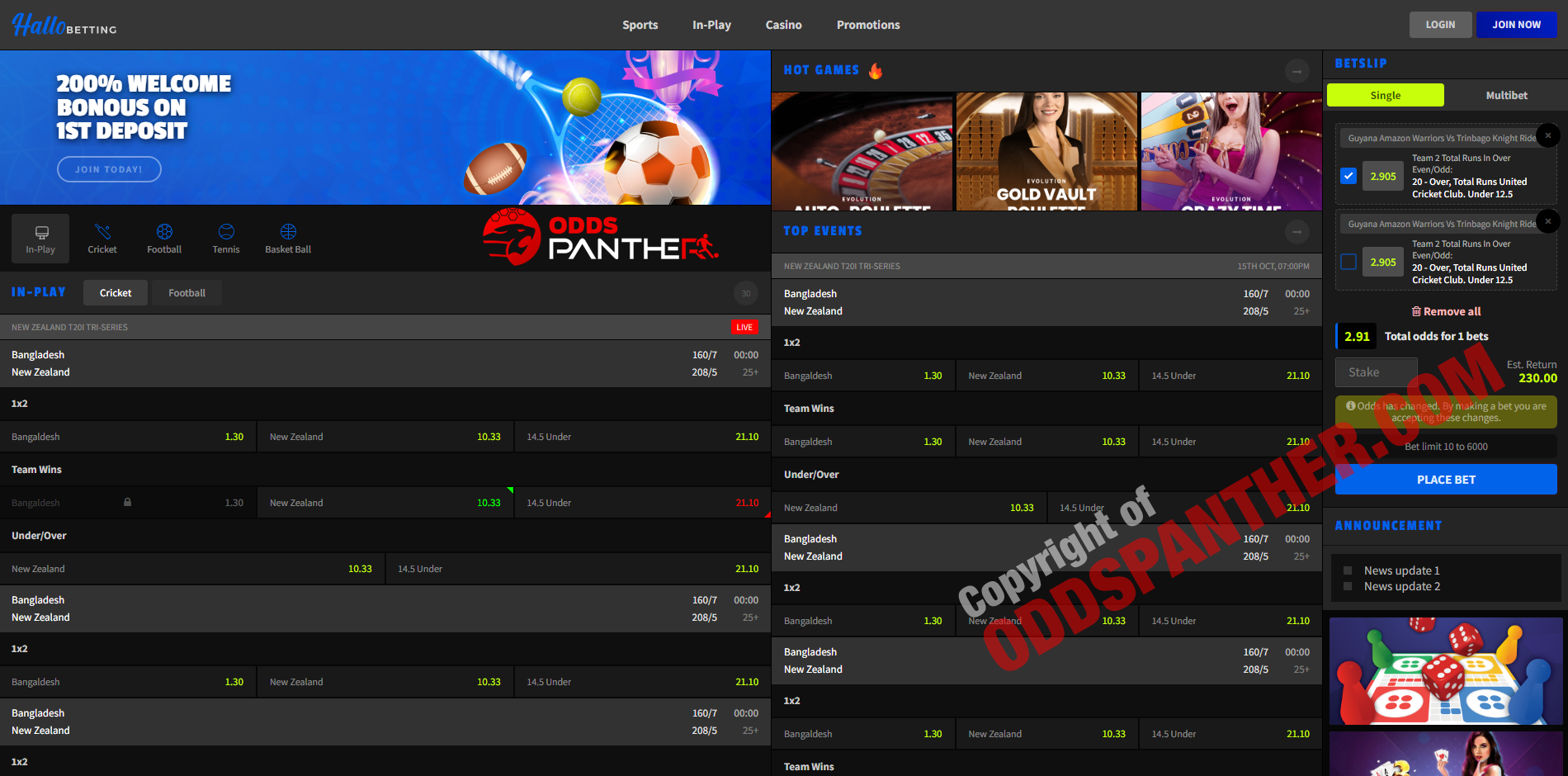The height and width of the screenshot is (776, 1568).
Task: Remove the top betslip selection with X
Action: coord(1547,135)
